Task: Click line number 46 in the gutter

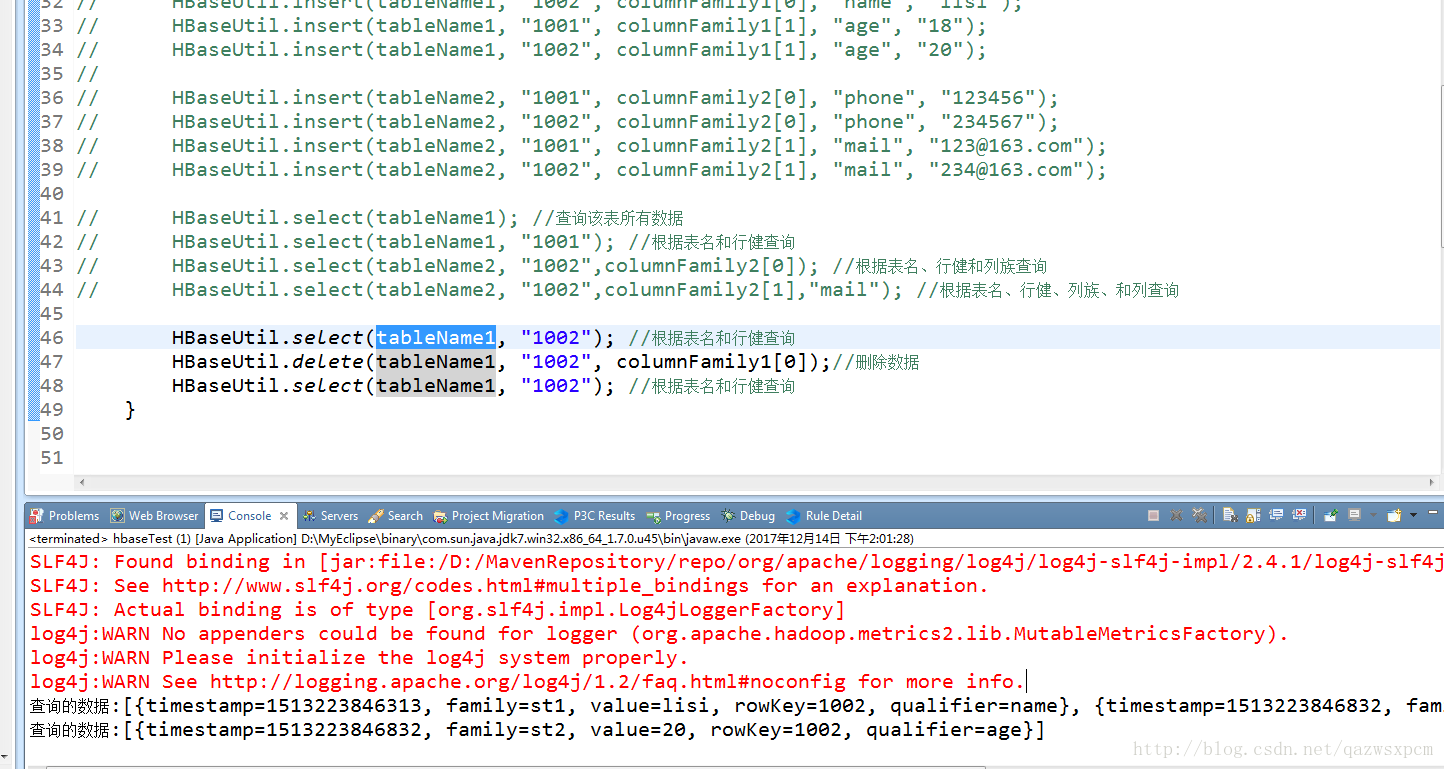Action: tap(52, 338)
